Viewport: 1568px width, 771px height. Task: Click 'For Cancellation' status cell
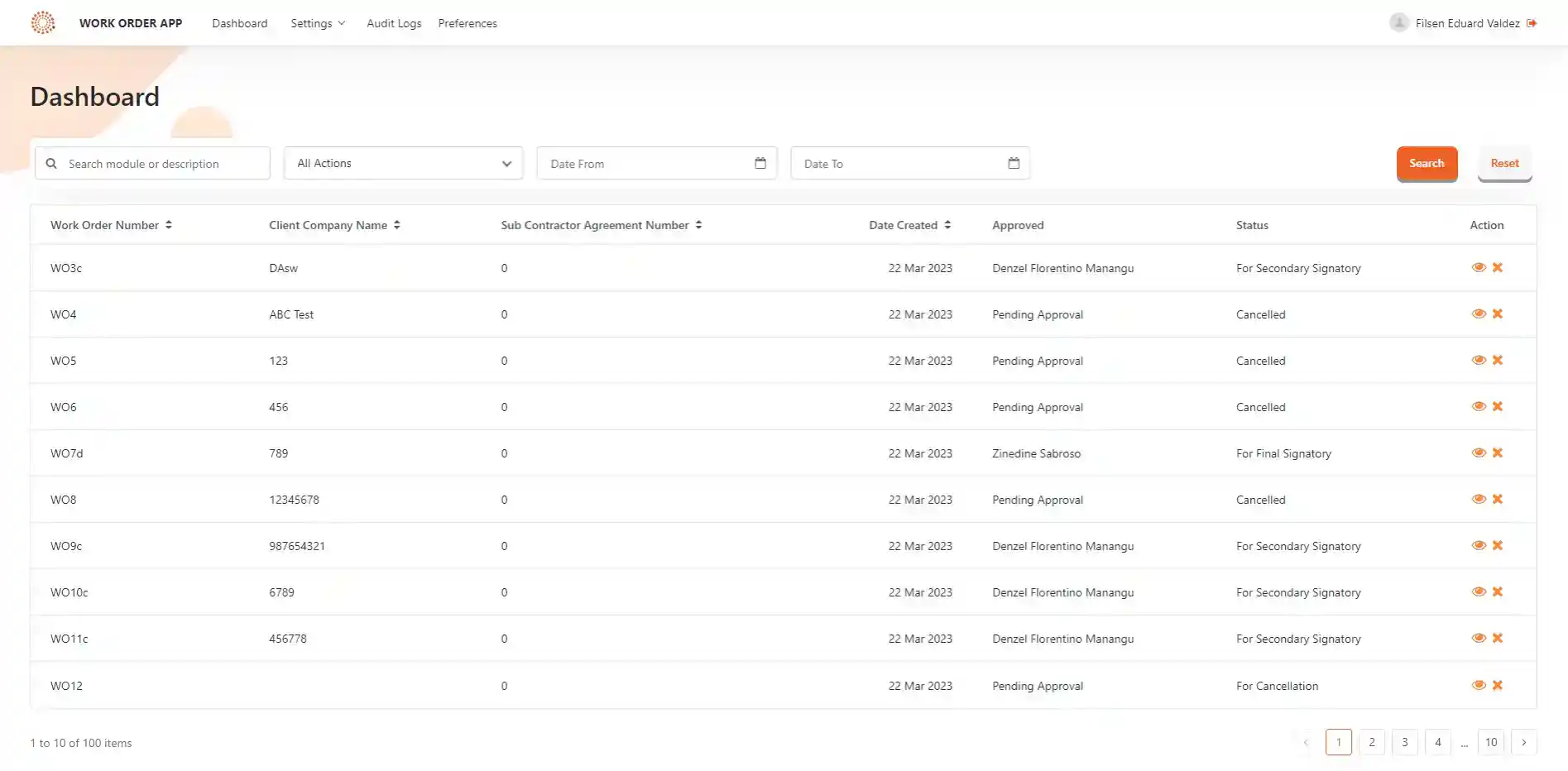pos(1277,686)
